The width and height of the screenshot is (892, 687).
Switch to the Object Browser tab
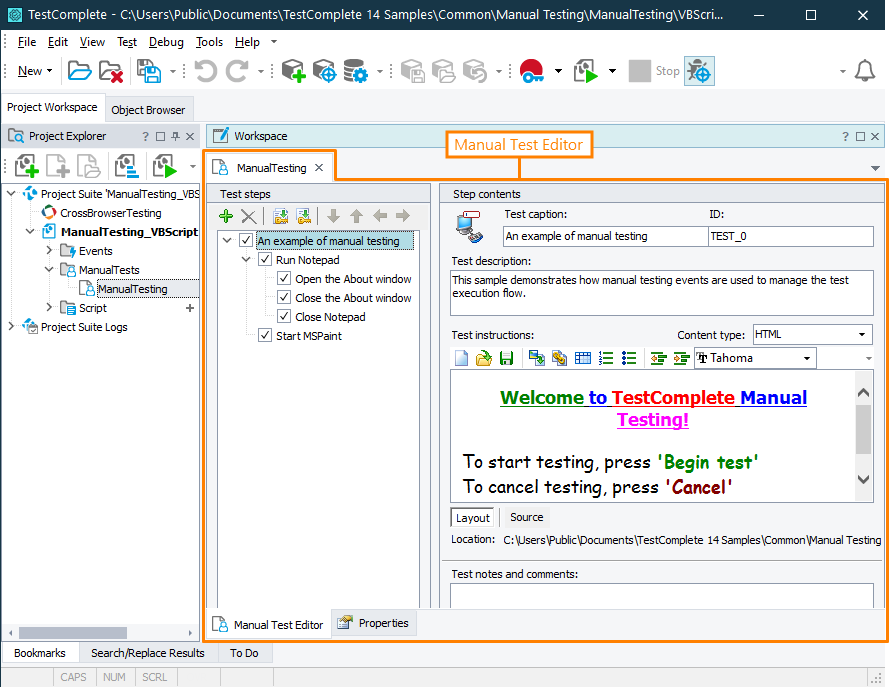149,108
